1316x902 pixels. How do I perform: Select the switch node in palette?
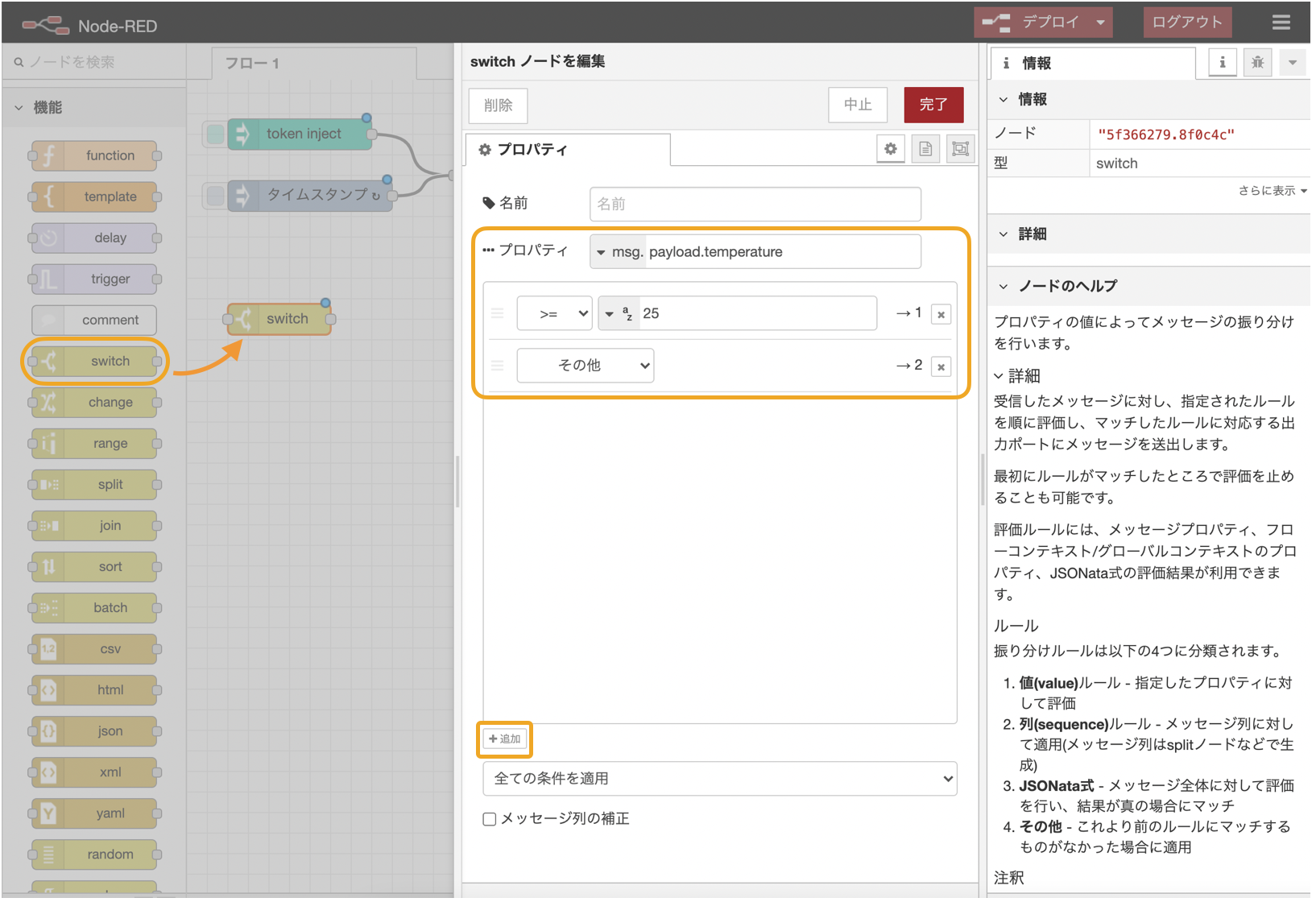pyautogui.click(x=95, y=361)
